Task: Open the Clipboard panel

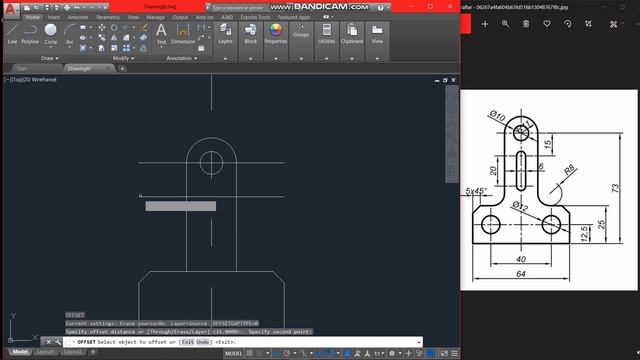Action: [x=352, y=34]
